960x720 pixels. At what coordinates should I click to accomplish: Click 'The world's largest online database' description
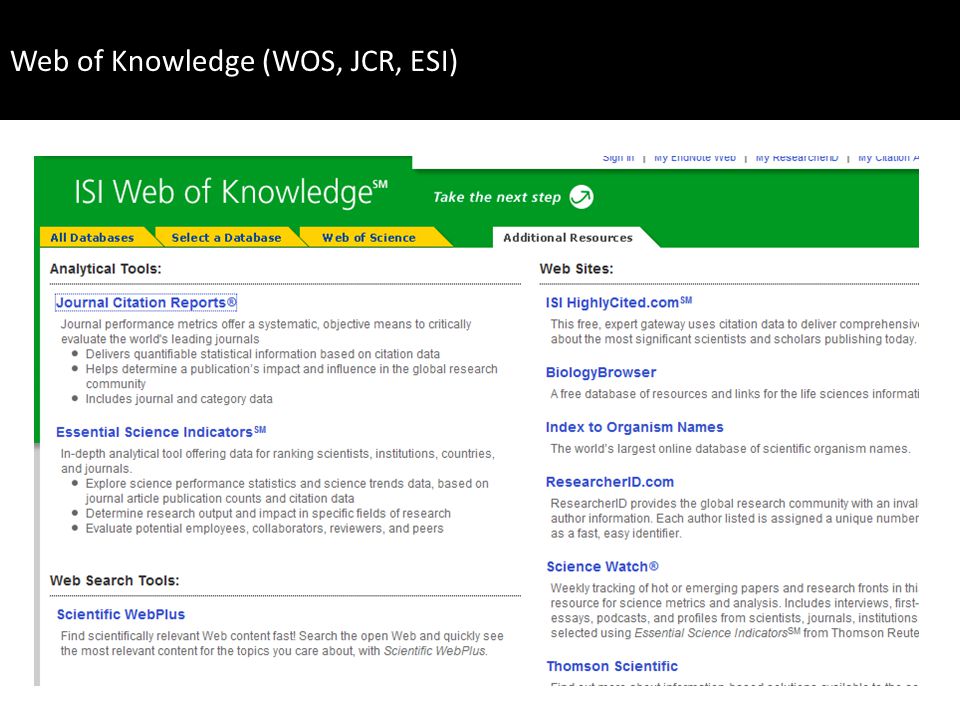pos(730,449)
